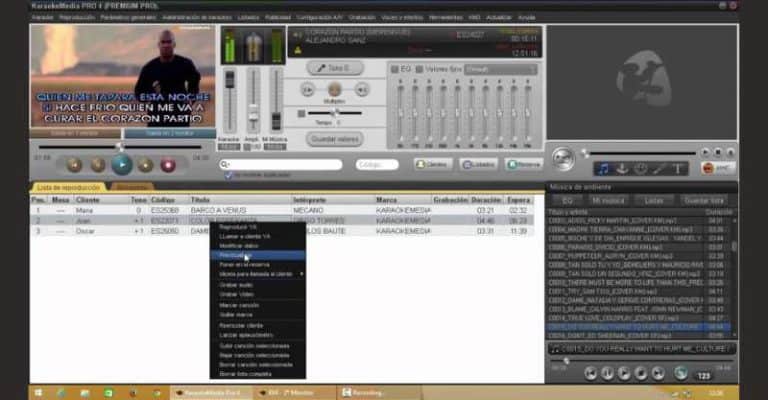Switch to Salida en 2 monitor tab
Screen dimensions: 768x400
click(x=170, y=133)
